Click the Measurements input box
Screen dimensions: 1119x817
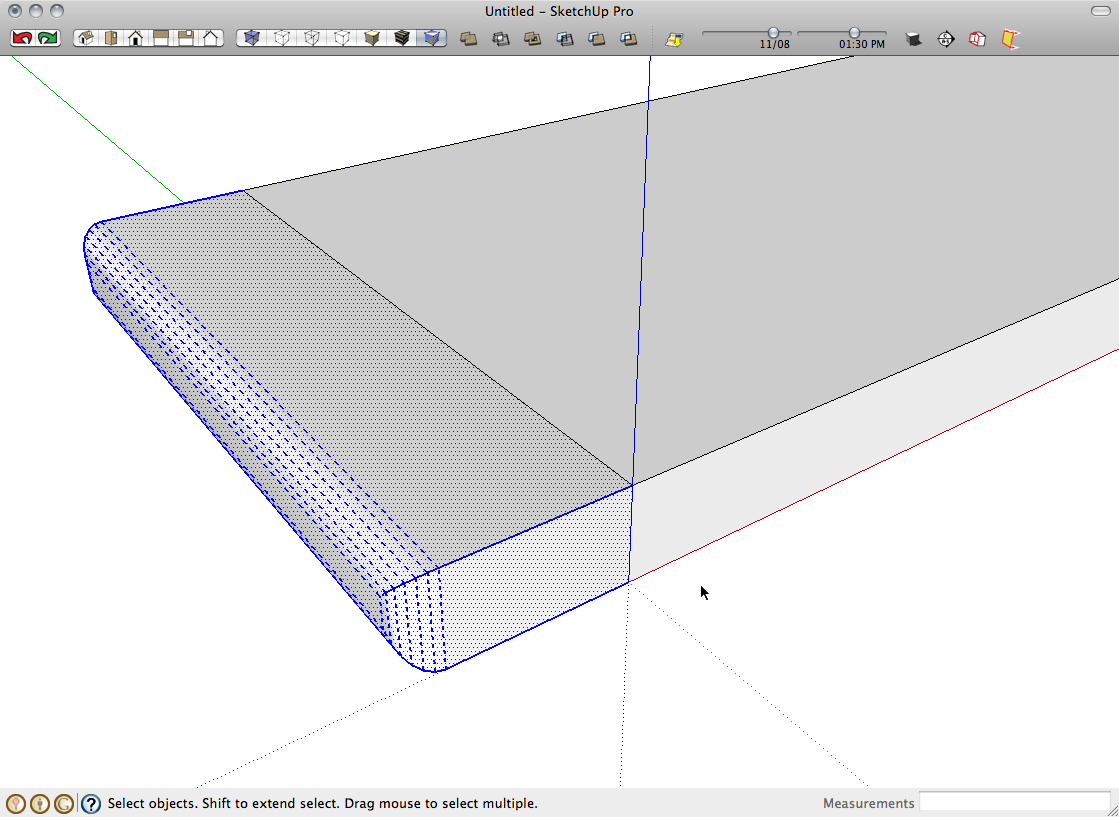pyautogui.click(x=1014, y=802)
